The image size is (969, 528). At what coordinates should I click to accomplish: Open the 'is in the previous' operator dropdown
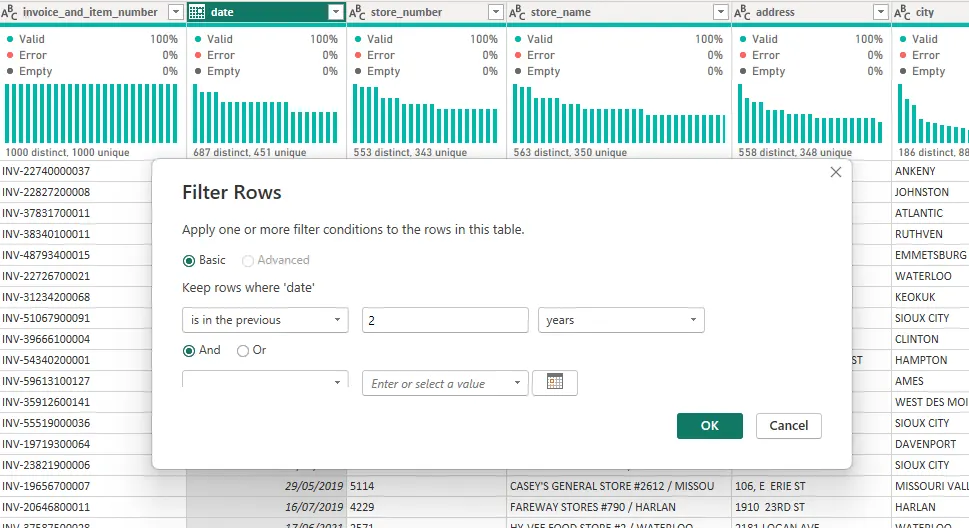pyautogui.click(x=265, y=320)
